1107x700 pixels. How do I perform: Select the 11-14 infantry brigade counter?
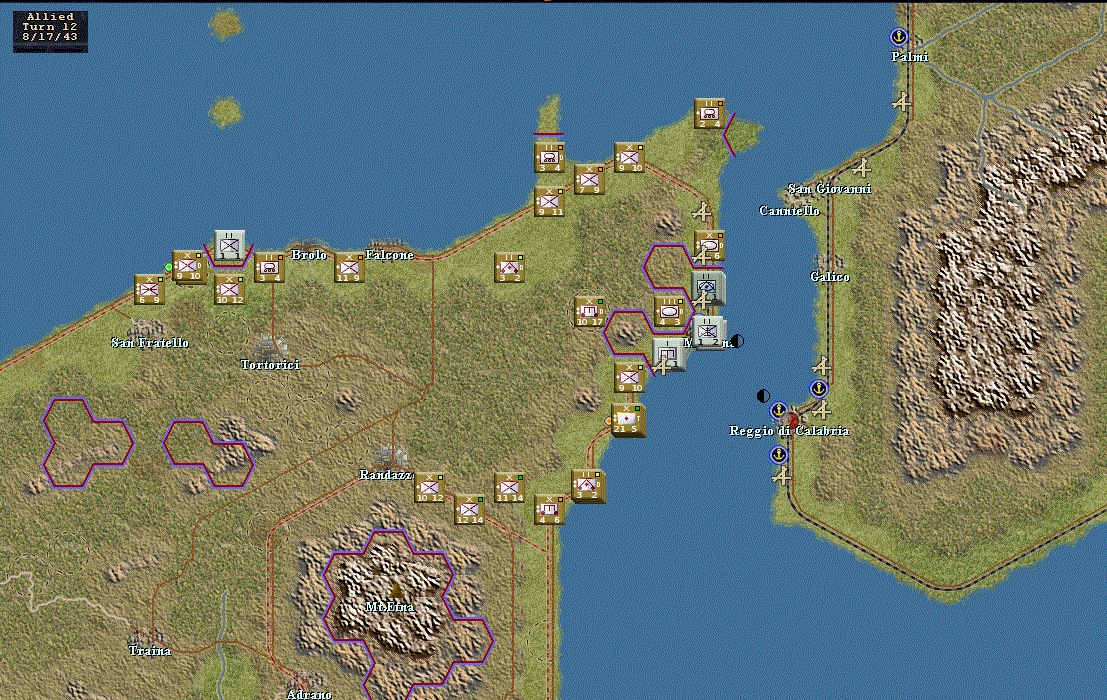[x=509, y=487]
